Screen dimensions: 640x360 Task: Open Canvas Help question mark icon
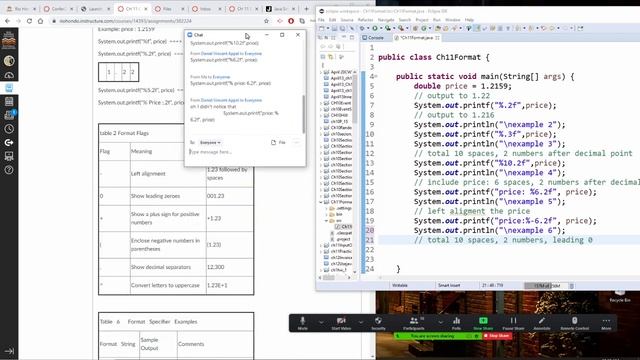[9, 170]
